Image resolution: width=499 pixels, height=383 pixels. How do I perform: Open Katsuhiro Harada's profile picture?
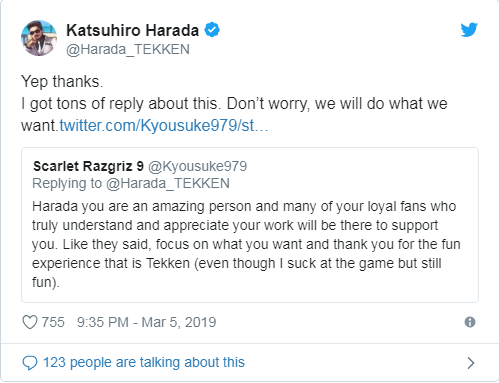coord(39,38)
